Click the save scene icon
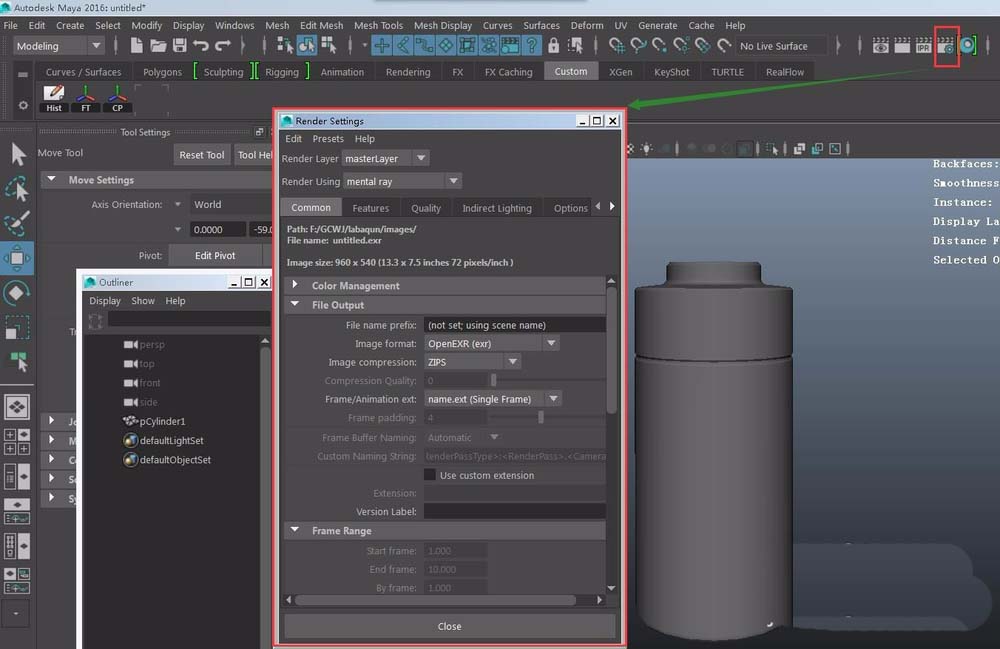Image resolution: width=1000 pixels, height=649 pixels. tap(180, 46)
